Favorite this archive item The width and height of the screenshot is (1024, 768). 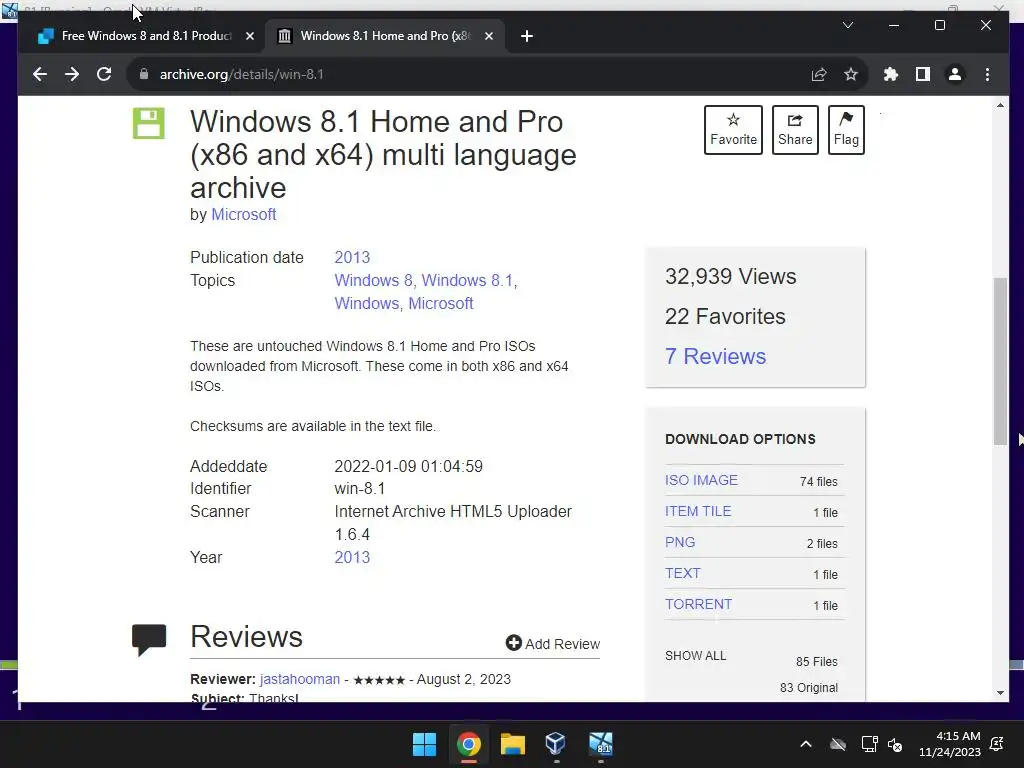(x=733, y=130)
